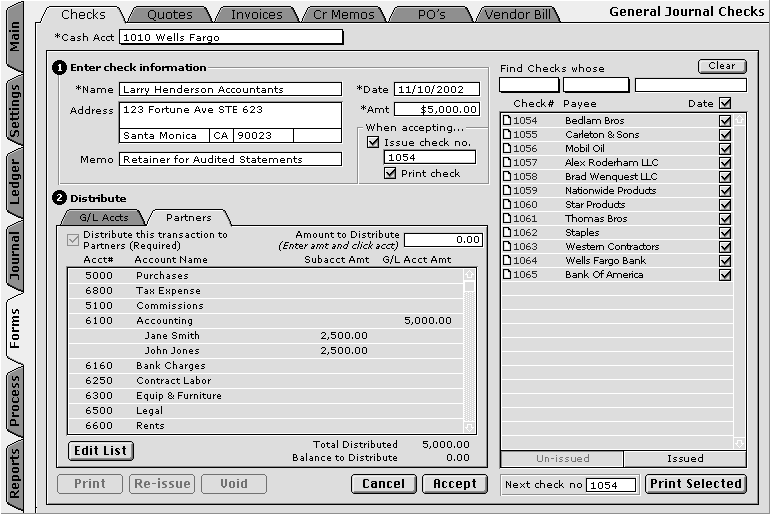Screen dimensions: 770x514
Task: Open the Settings side tab
Action: pyautogui.click(x=15, y=111)
